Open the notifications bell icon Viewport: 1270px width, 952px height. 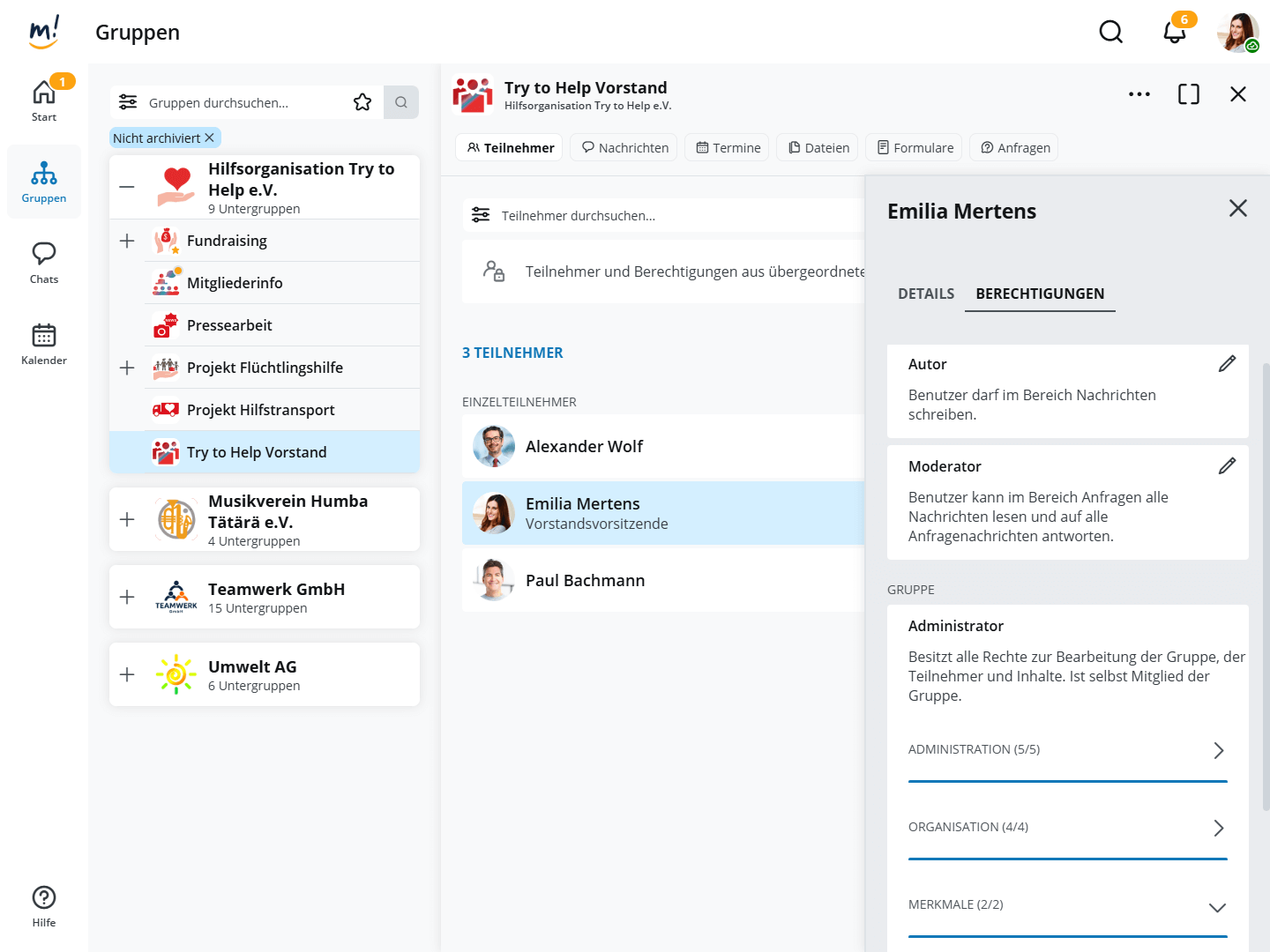1174,32
